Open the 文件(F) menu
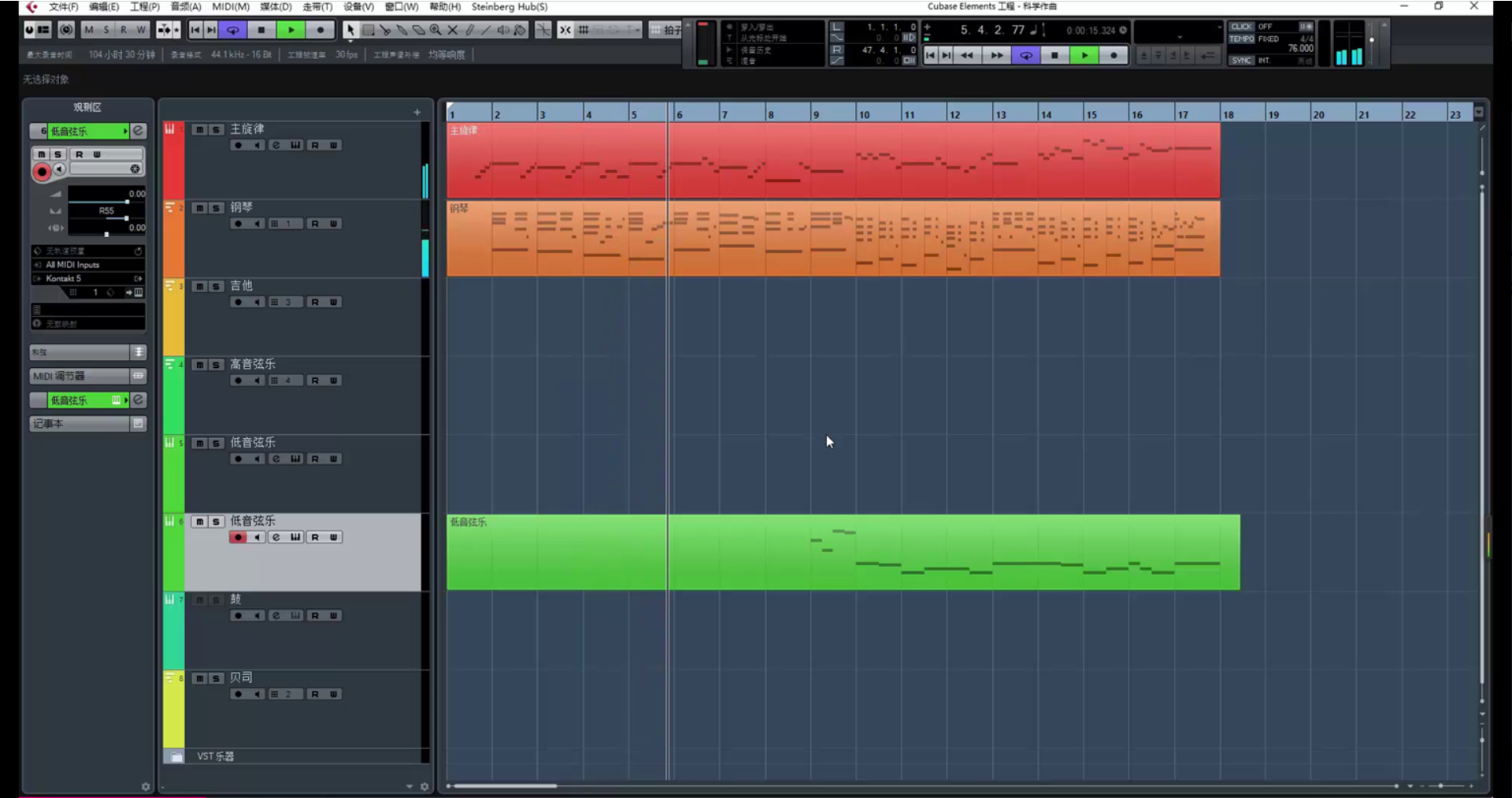The width and height of the screenshot is (1512, 798). click(64, 6)
